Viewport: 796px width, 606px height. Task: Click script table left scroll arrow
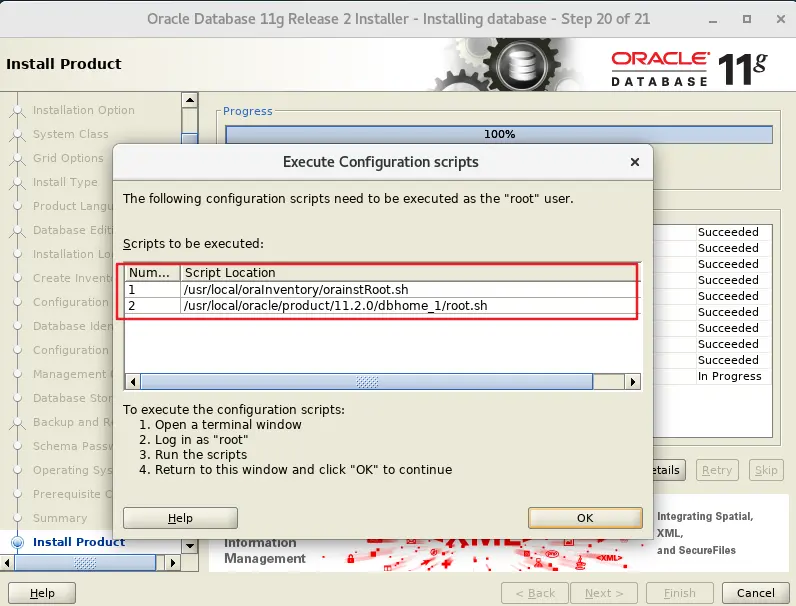tap(132, 382)
